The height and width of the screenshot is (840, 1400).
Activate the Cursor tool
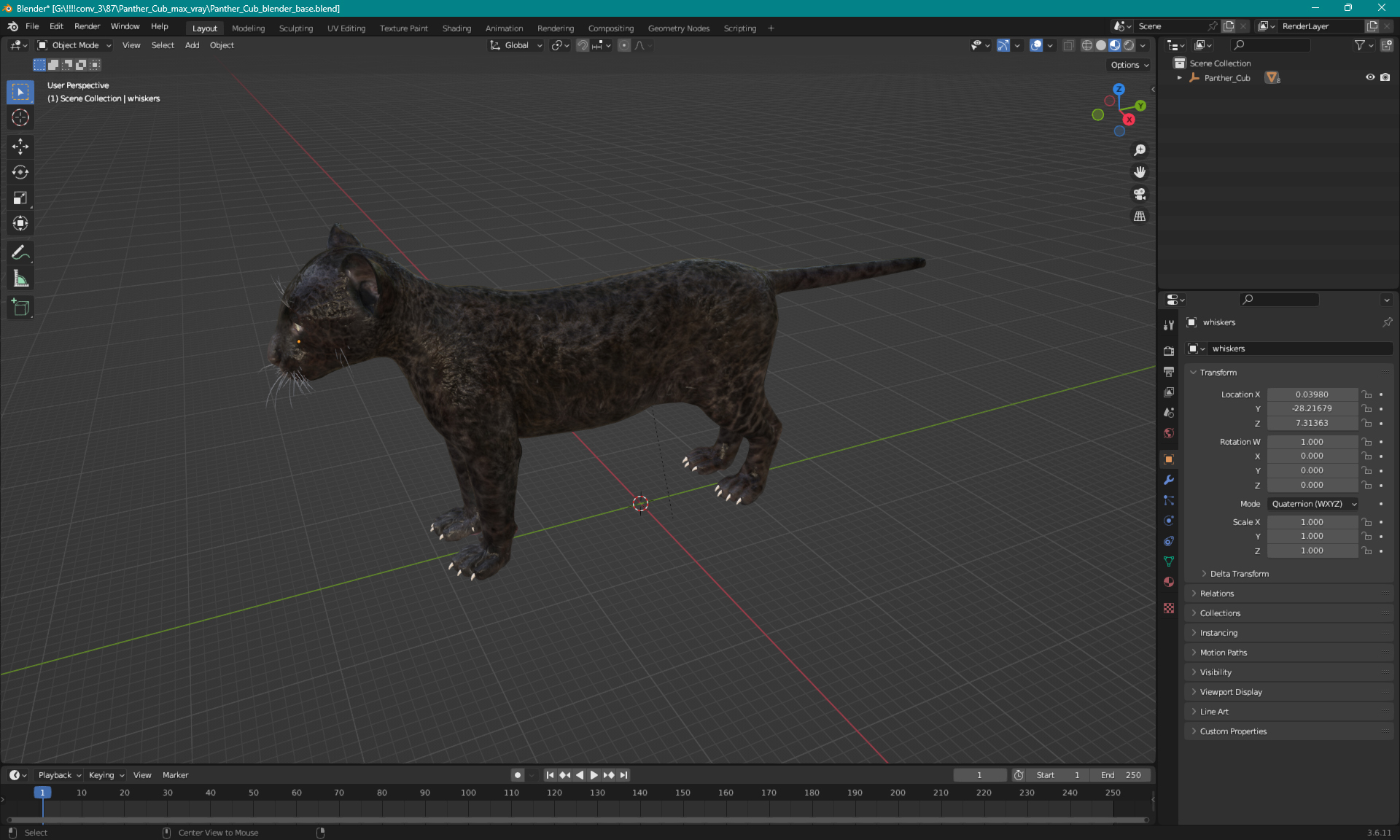20,117
